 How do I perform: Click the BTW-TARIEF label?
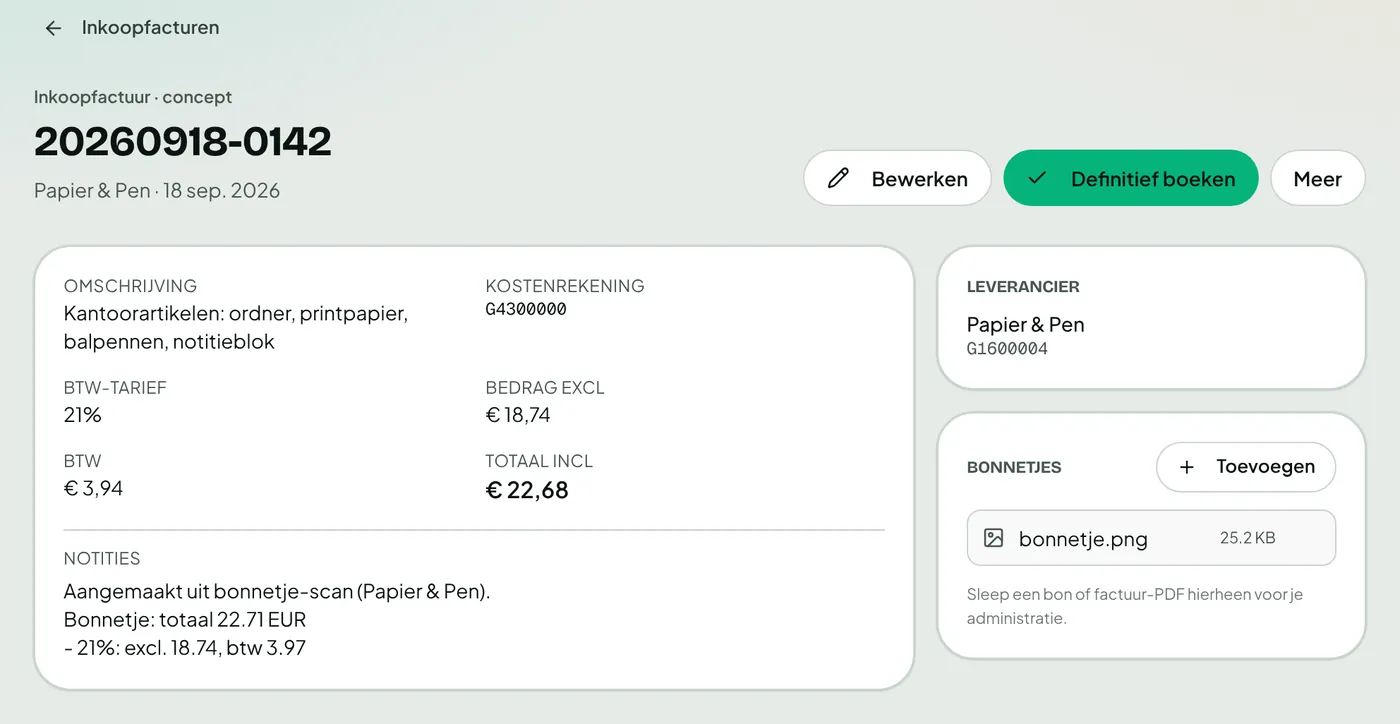[x=115, y=388]
